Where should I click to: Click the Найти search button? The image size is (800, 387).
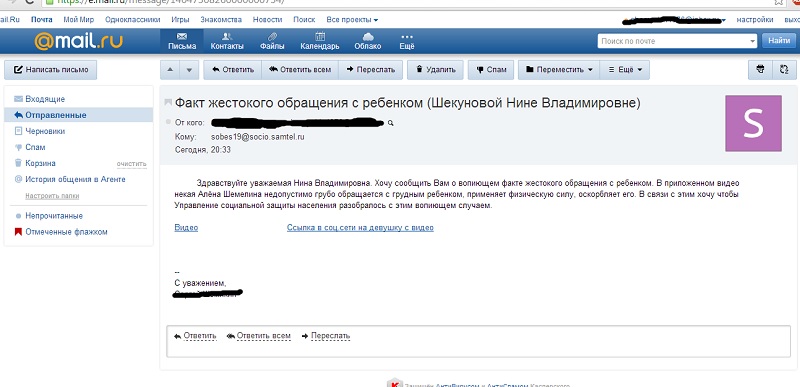coord(779,41)
